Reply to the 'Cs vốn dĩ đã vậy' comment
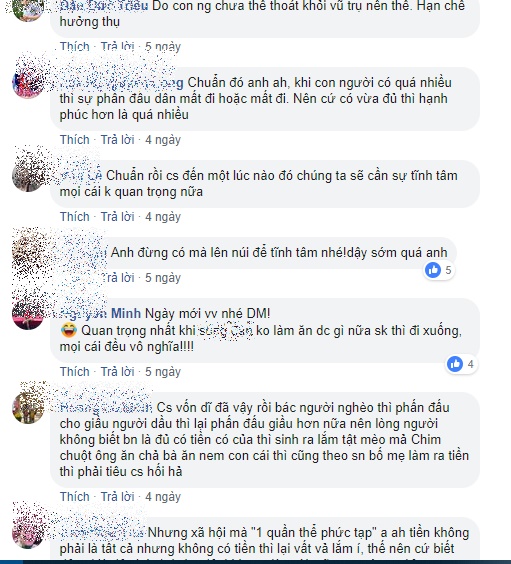The height and width of the screenshot is (564, 511). tap(117, 497)
